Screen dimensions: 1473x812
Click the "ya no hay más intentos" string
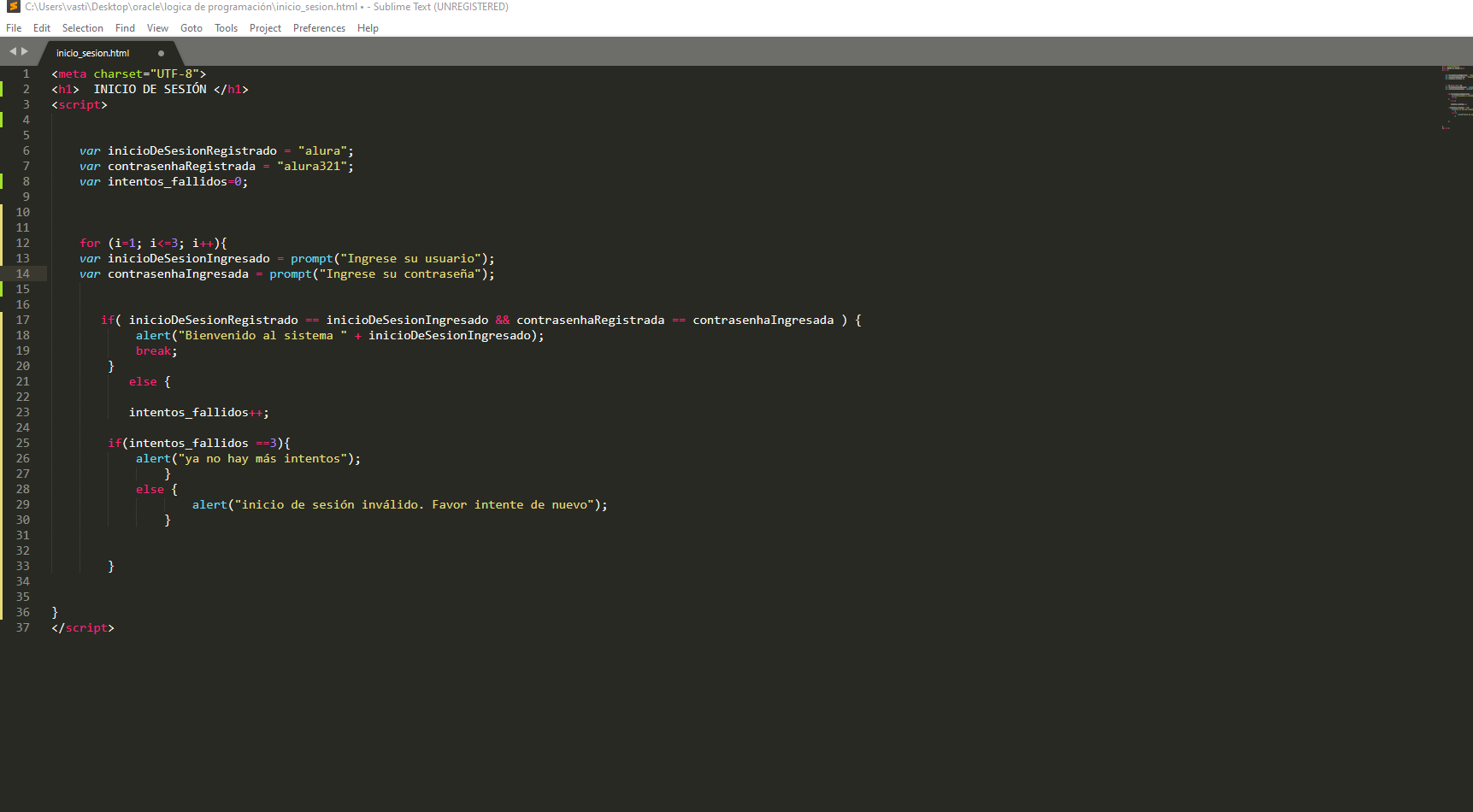coord(262,458)
